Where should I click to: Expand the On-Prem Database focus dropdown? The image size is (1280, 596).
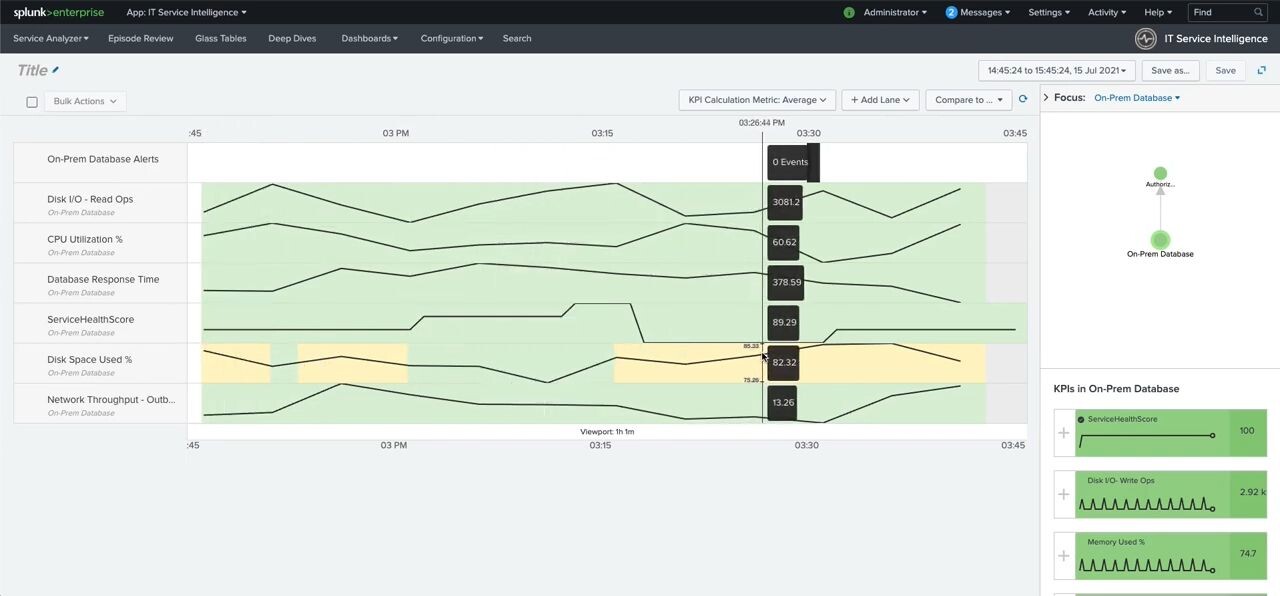(x=1136, y=97)
